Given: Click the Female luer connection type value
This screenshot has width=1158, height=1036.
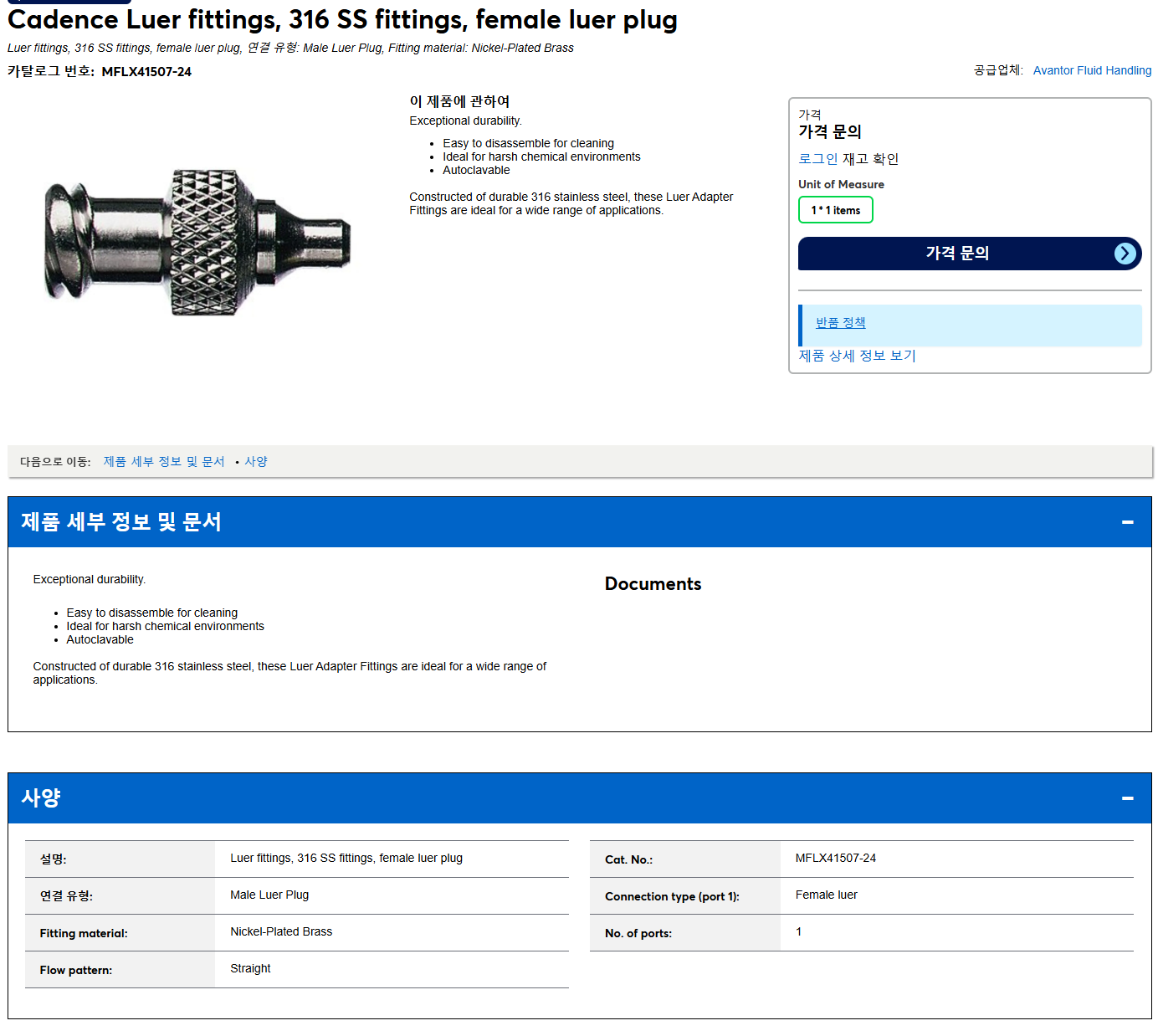Looking at the screenshot, I should (x=826, y=895).
